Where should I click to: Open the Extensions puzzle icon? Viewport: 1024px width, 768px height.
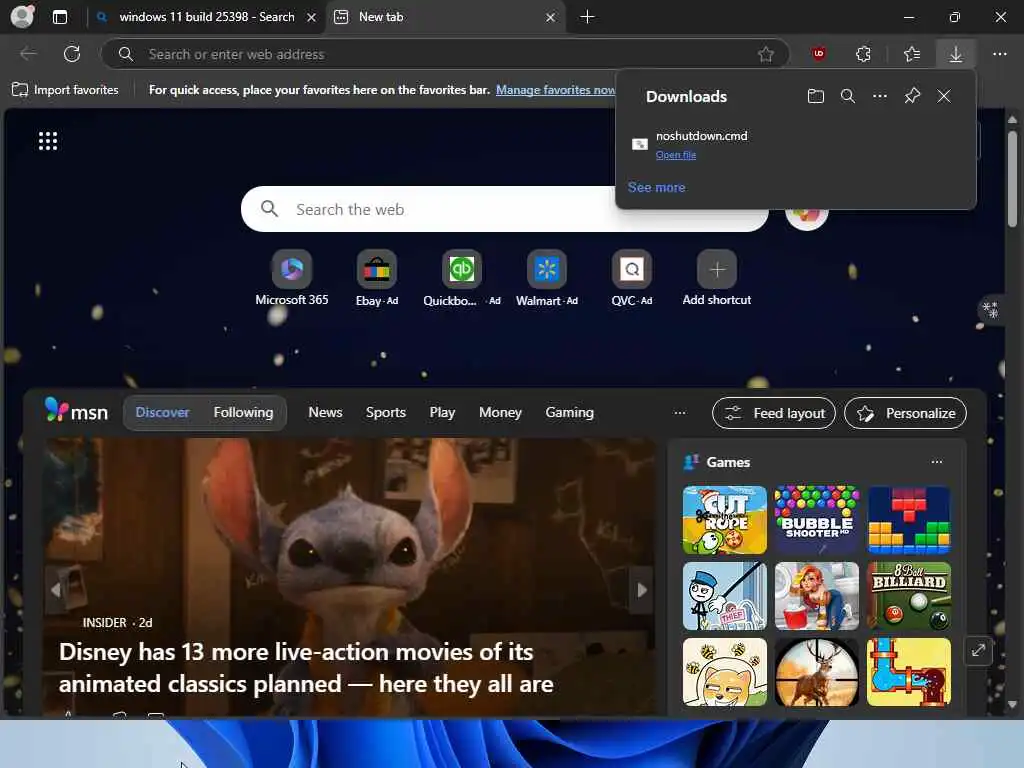(x=863, y=54)
